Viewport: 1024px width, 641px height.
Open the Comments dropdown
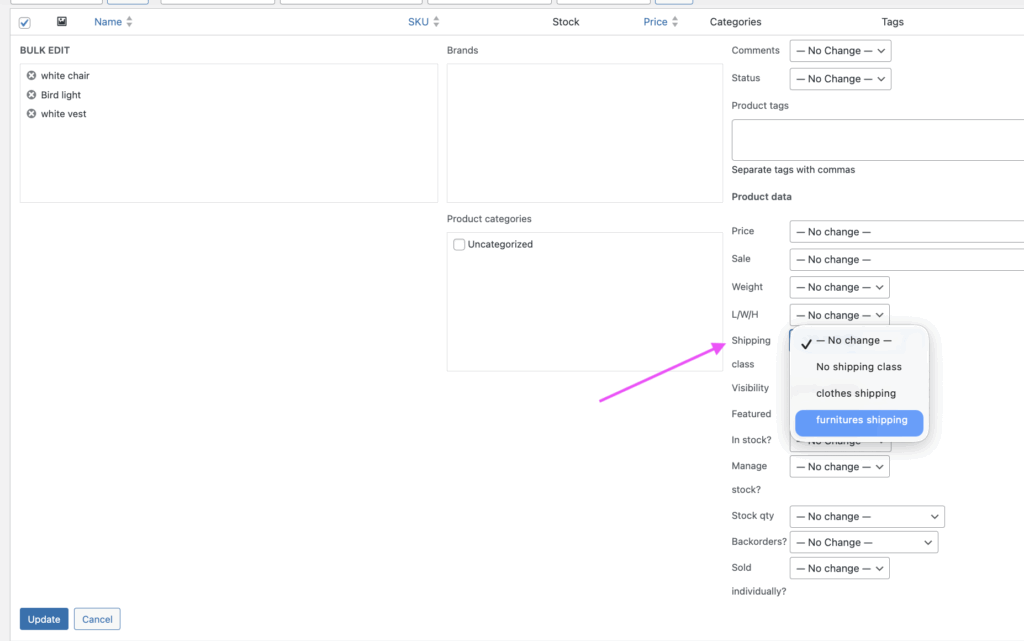point(839,51)
